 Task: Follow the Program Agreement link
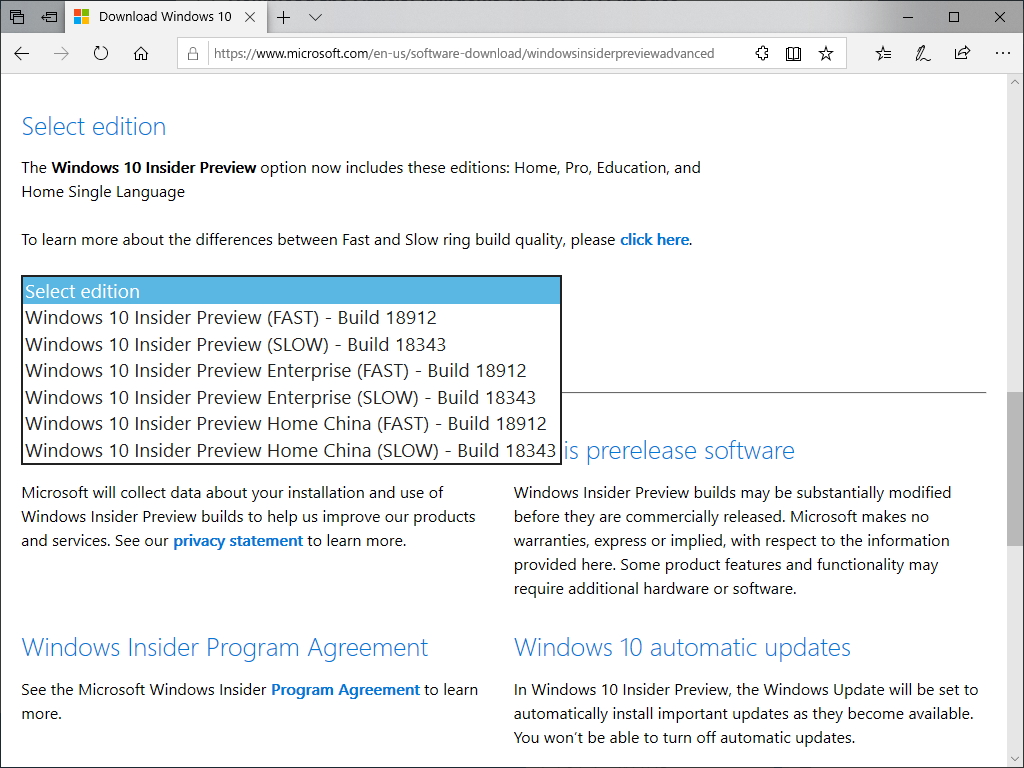(x=345, y=689)
